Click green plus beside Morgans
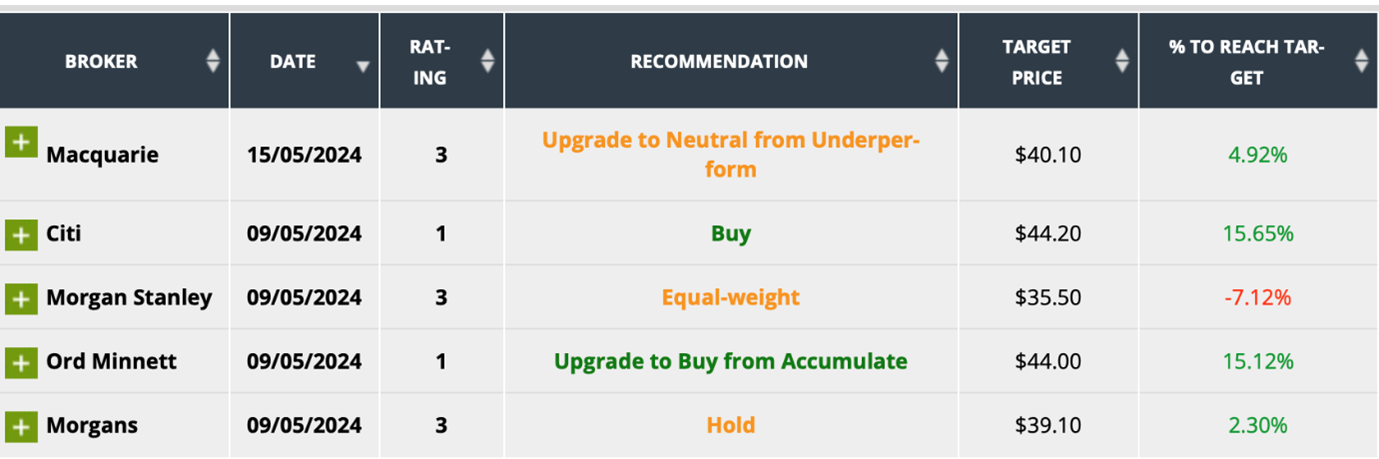The width and height of the screenshot is (1379, 459). (20, 426)
